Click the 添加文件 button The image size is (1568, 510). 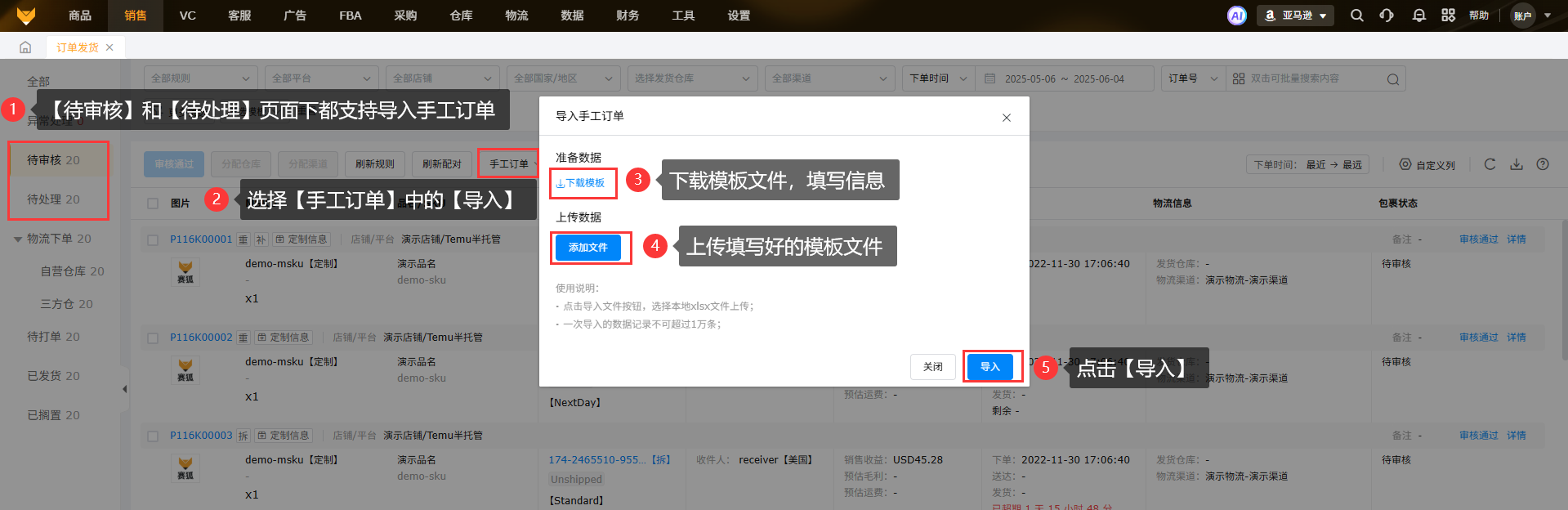click(x=588, y=248)
